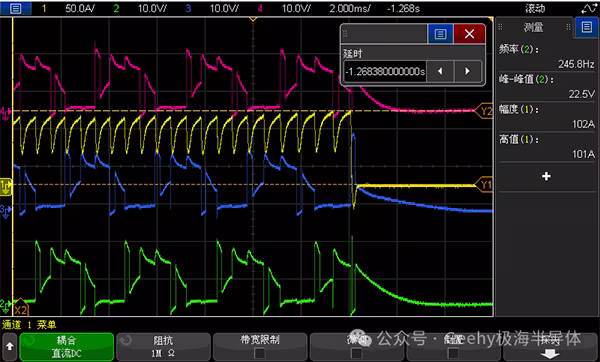The height and width of the screenshot is (362, 600).
Task: Select channel 3 scale 10.0V/ in blue
Action: 224,8
